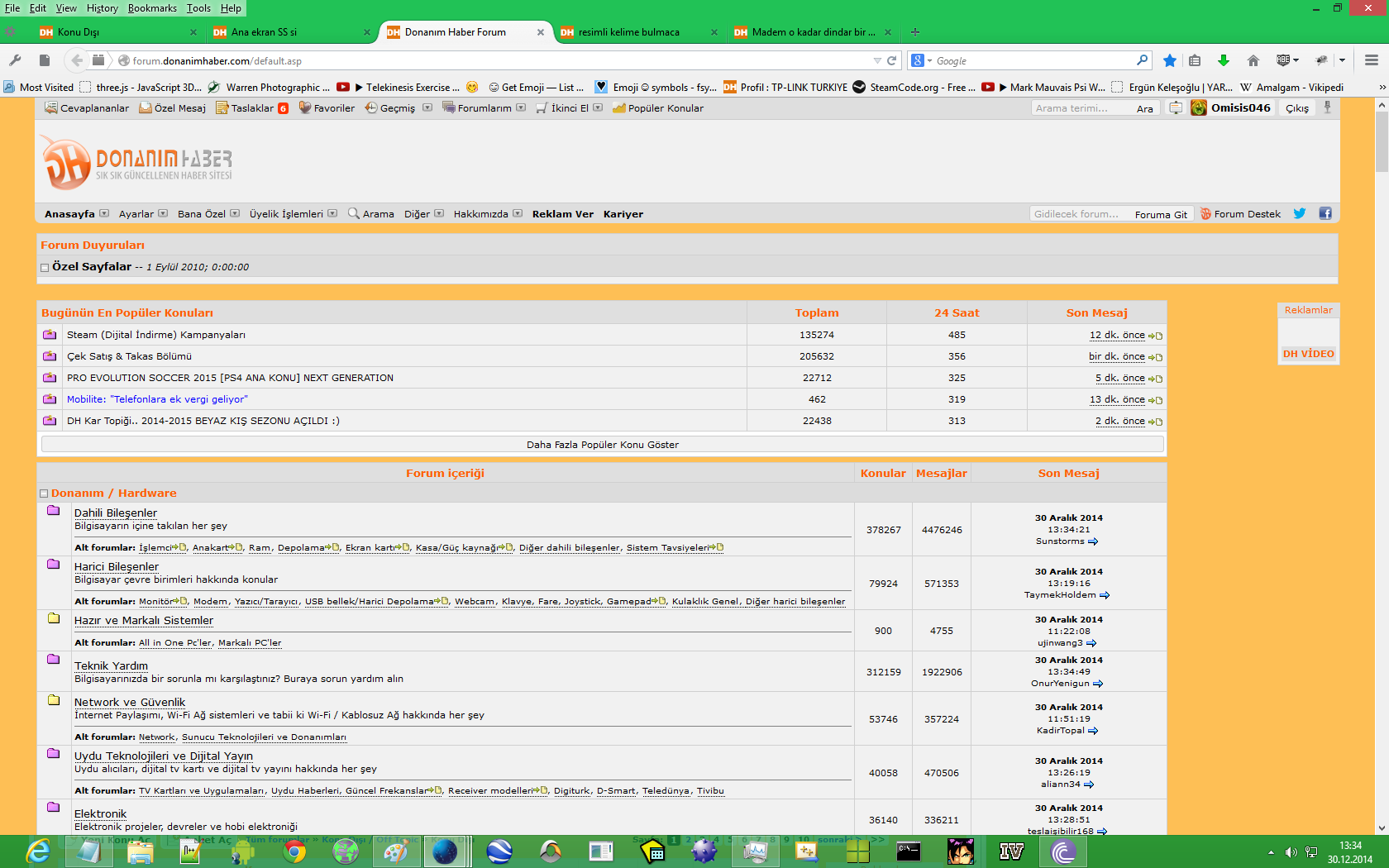Toggle the Donanım / Hardware collapse box
1389x868 pixels.
44,494
